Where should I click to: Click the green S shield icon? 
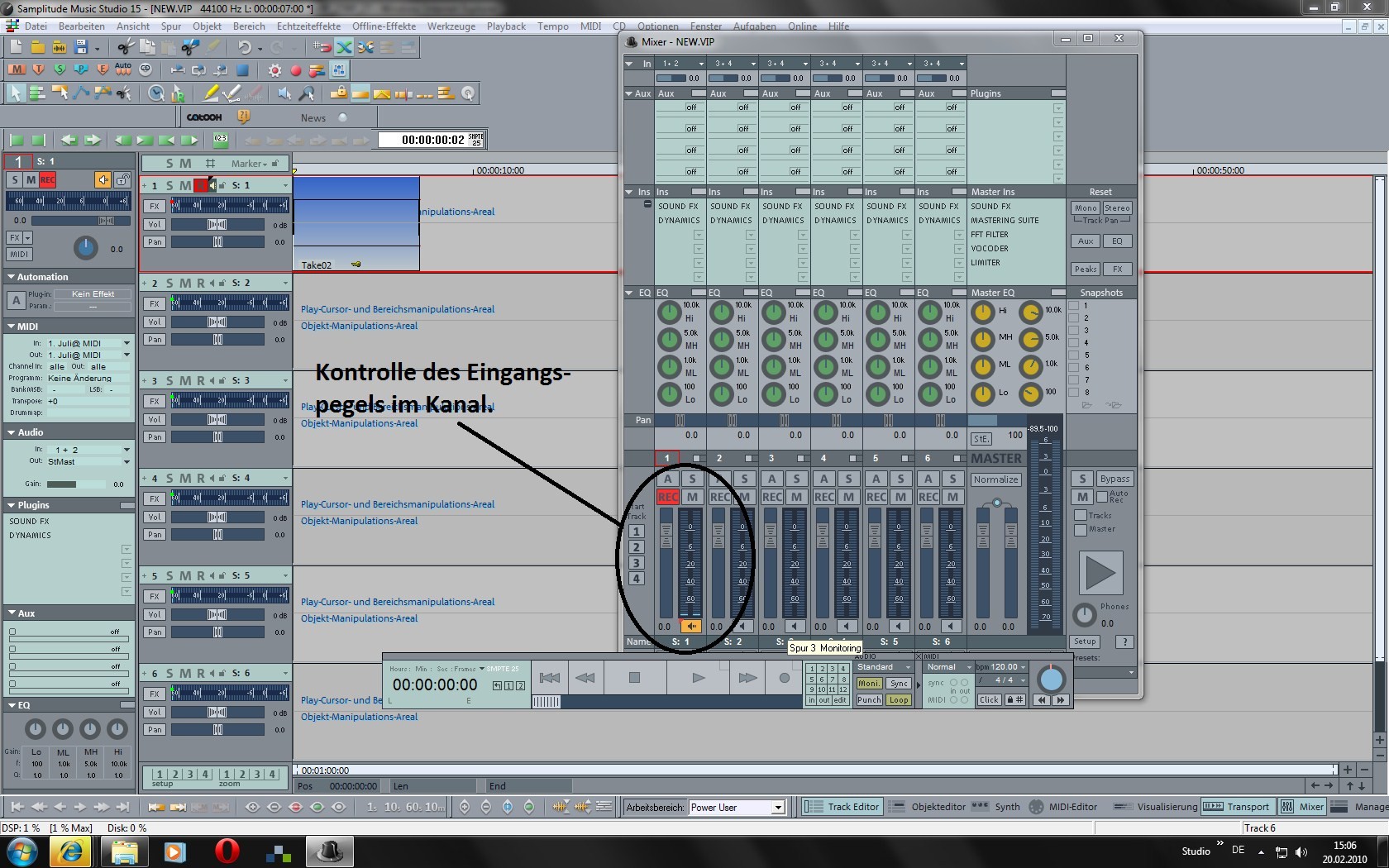point(60,69)
